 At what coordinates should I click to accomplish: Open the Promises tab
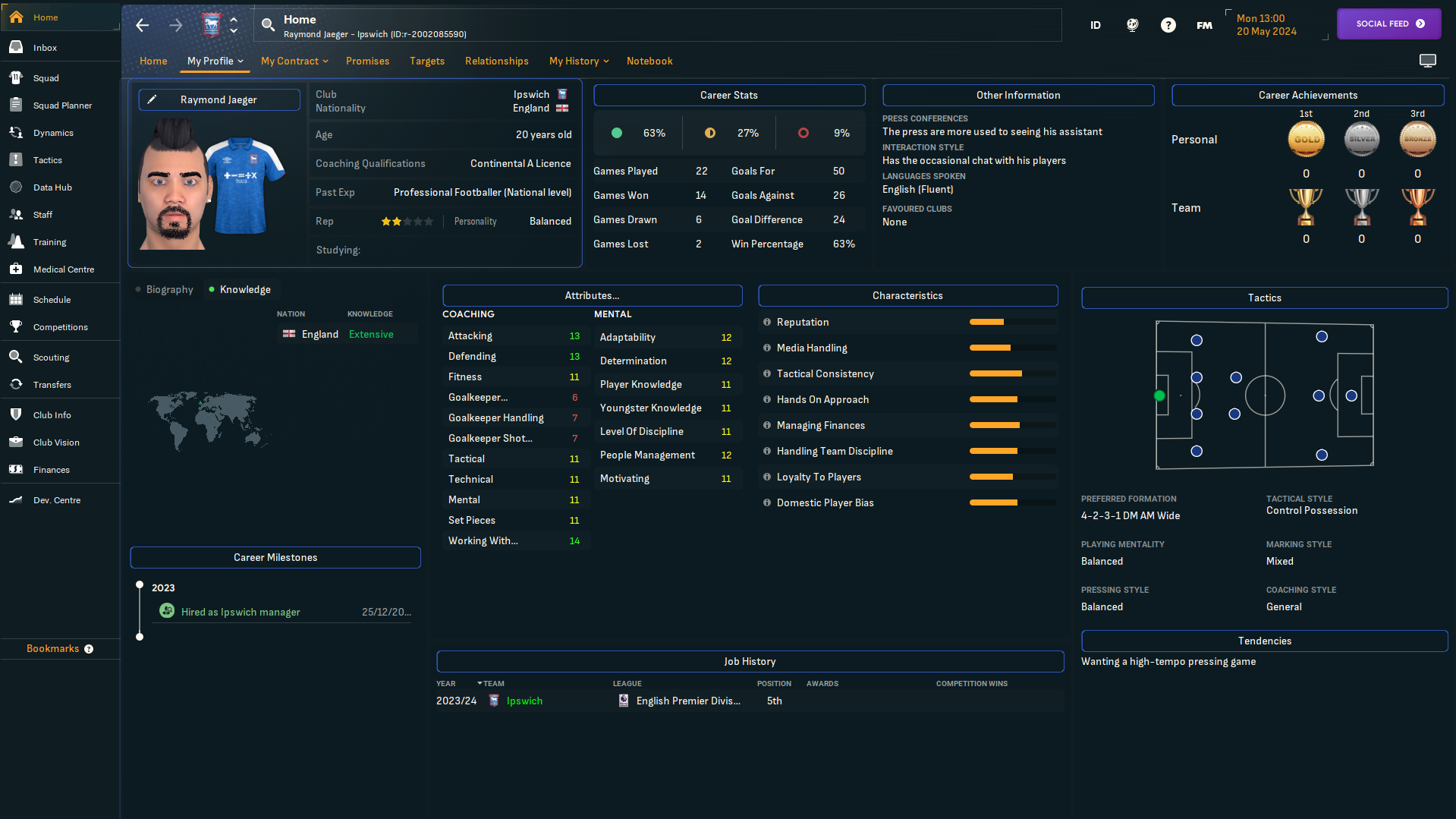pyautogui.click(x=367, y=61)
